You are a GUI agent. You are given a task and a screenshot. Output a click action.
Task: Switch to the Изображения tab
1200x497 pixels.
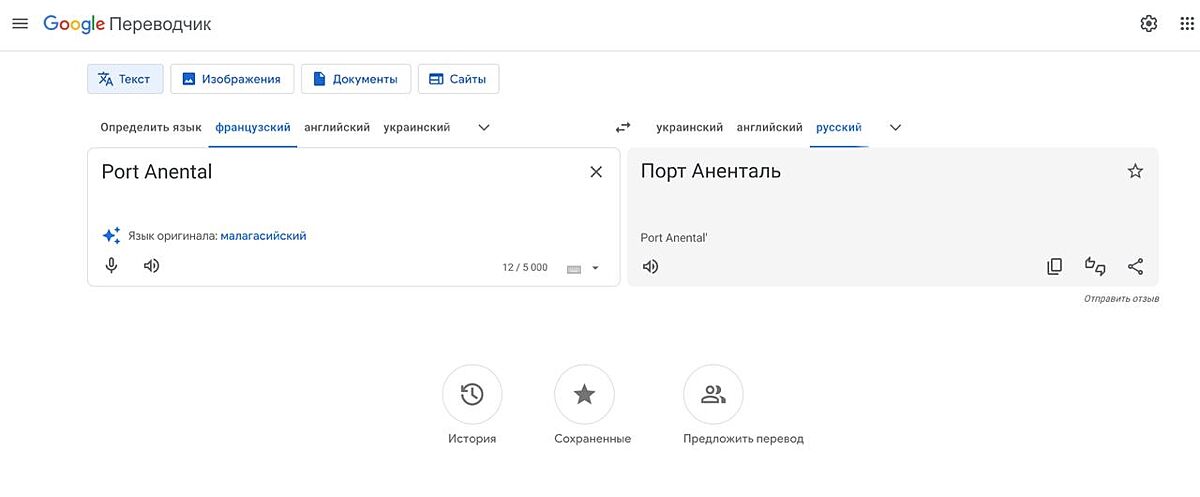coord(232,79)
